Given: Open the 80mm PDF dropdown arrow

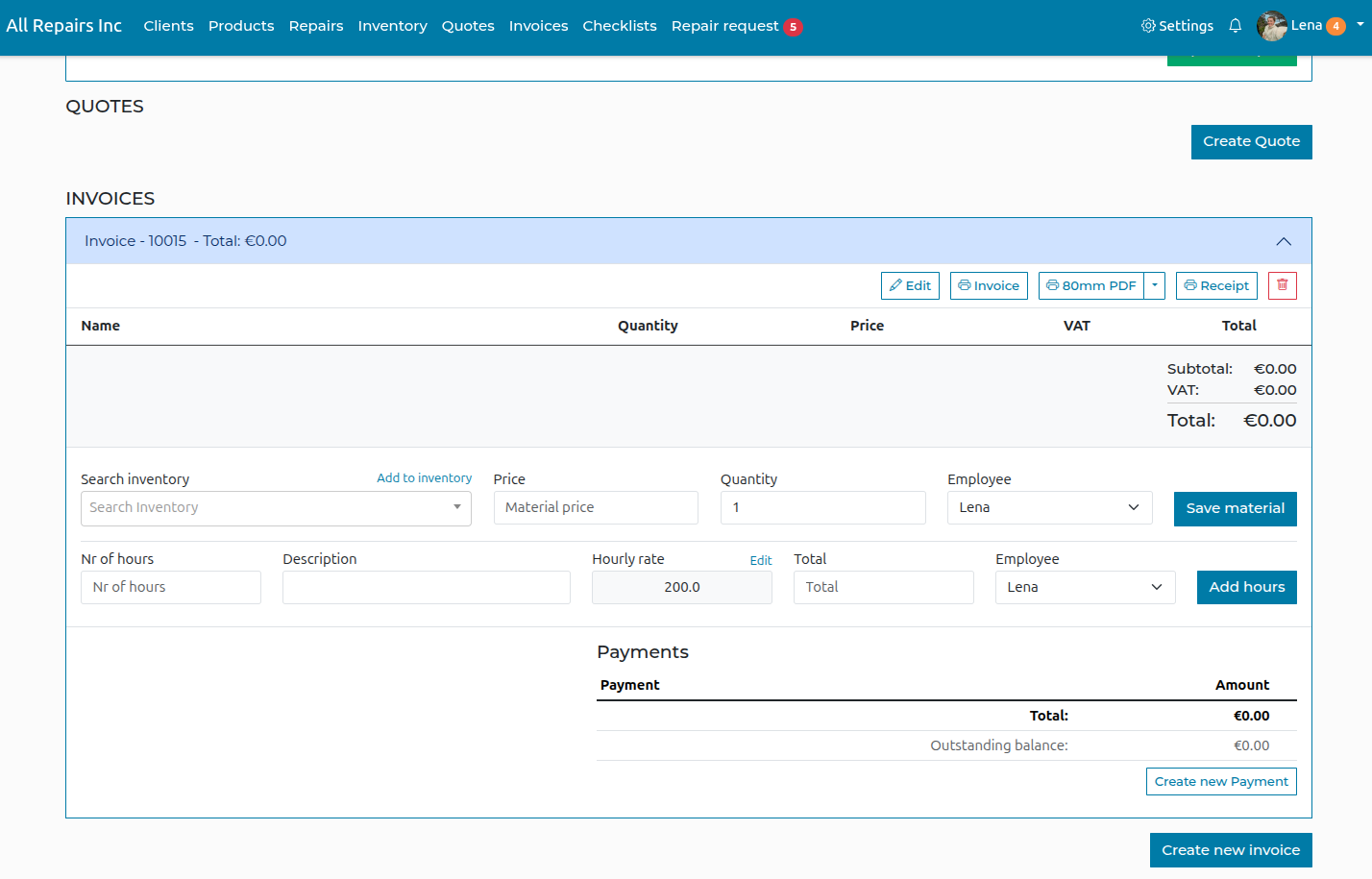Looking at the screenshot, I should pos(1155,285).
